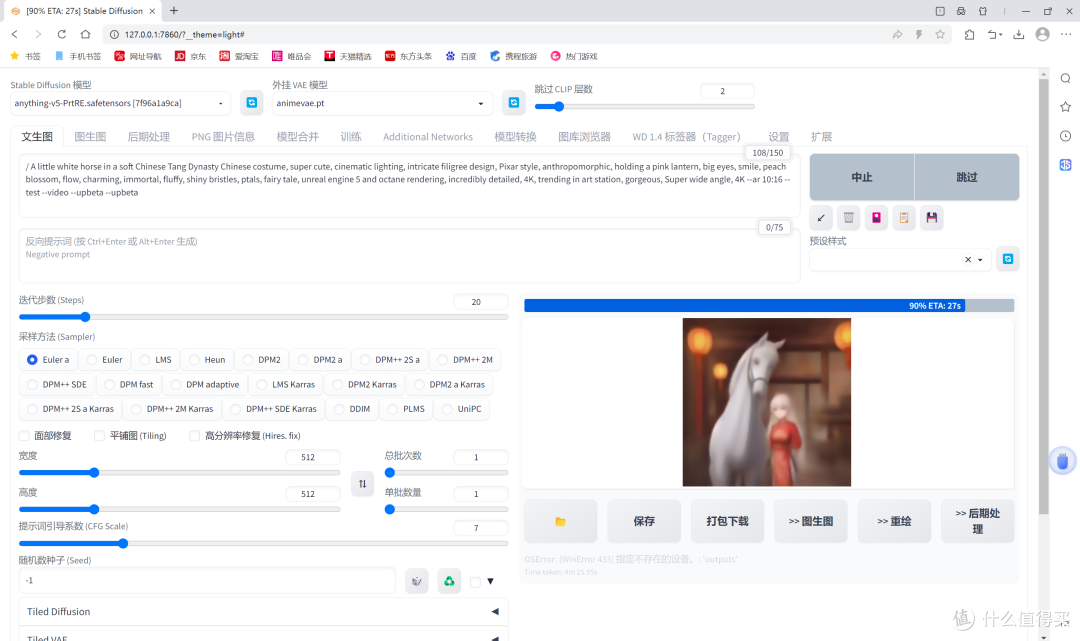
Task: Toggle the extra seed options checkbox
Action: (475, 582)
